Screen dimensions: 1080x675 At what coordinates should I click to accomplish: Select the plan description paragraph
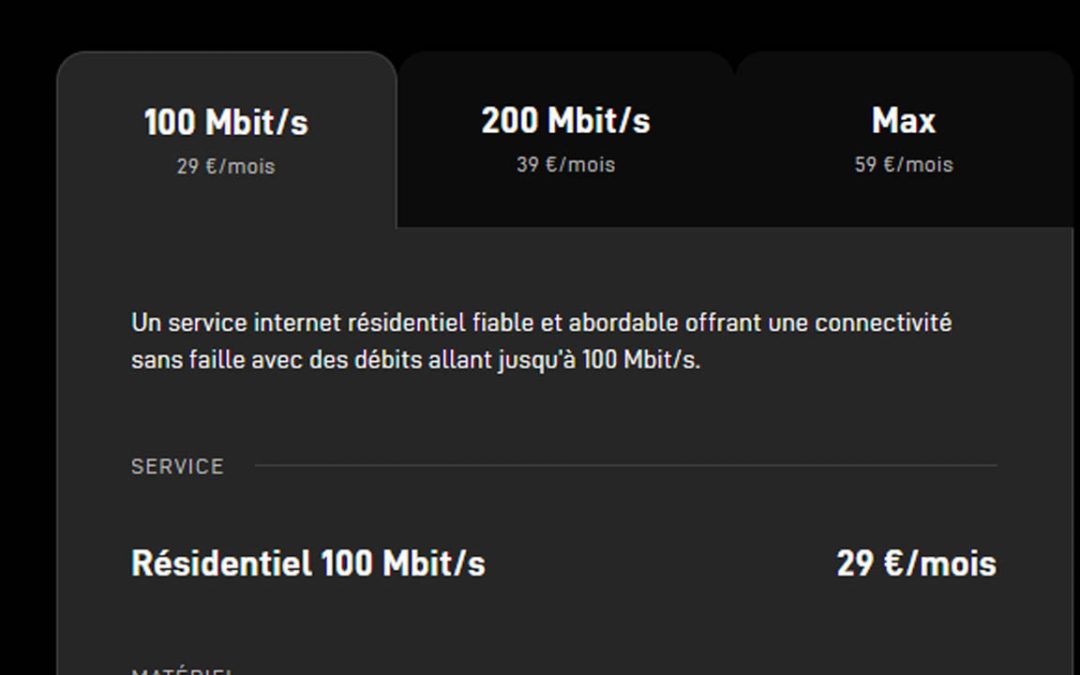click(x=540, y=340)
